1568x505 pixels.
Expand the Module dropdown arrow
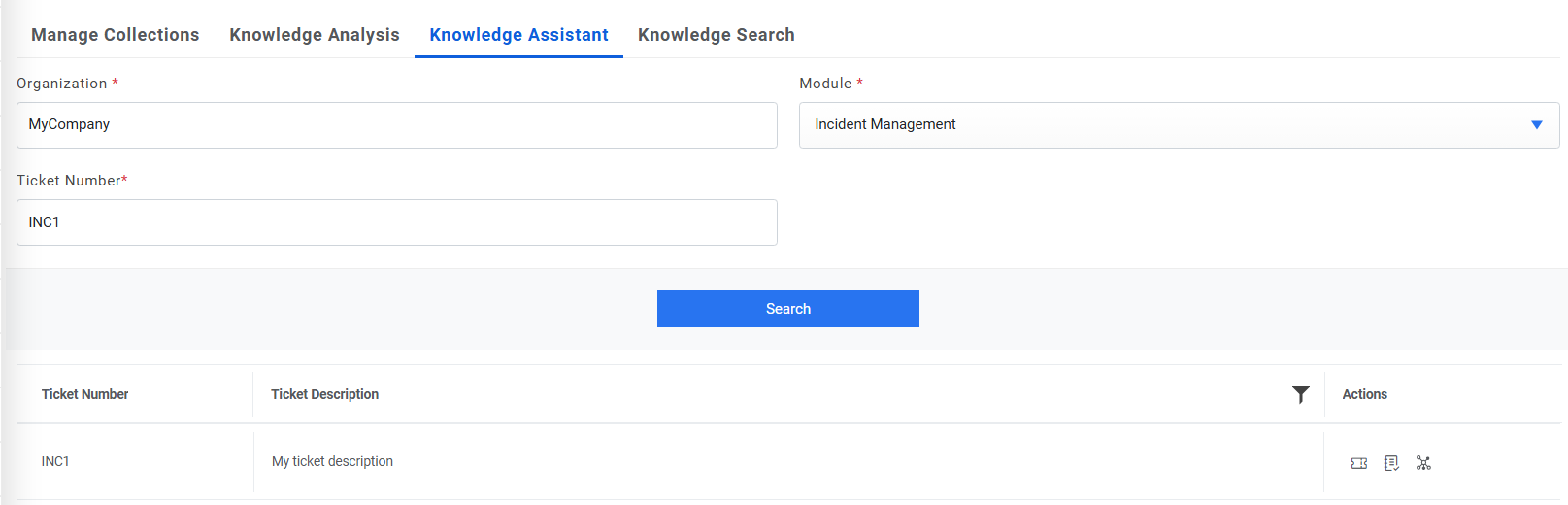point(1537,125)
